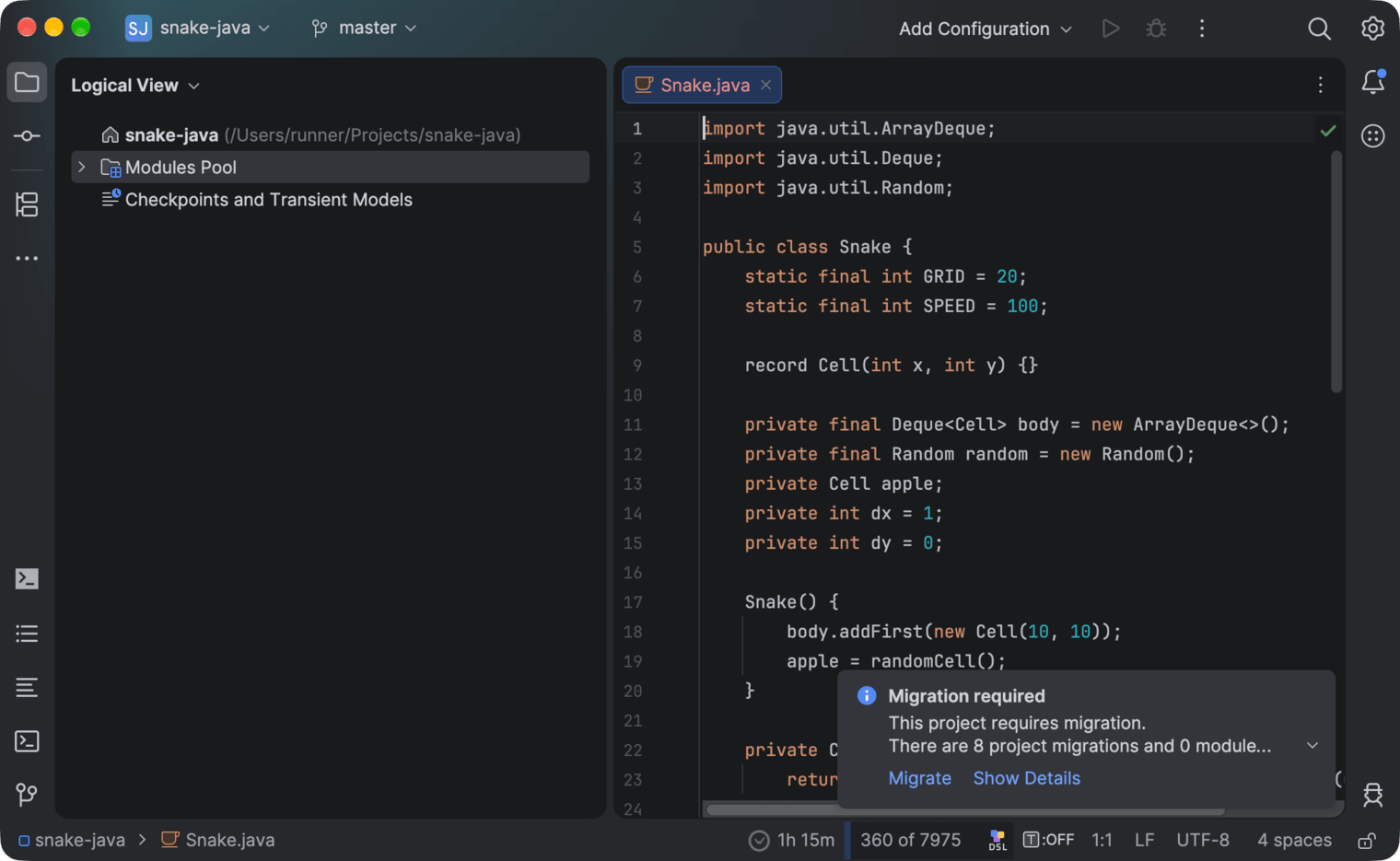Select Checkpoints and Transient Models item
This screenshot has width=1400, height=861.
[x=268, y=200]
